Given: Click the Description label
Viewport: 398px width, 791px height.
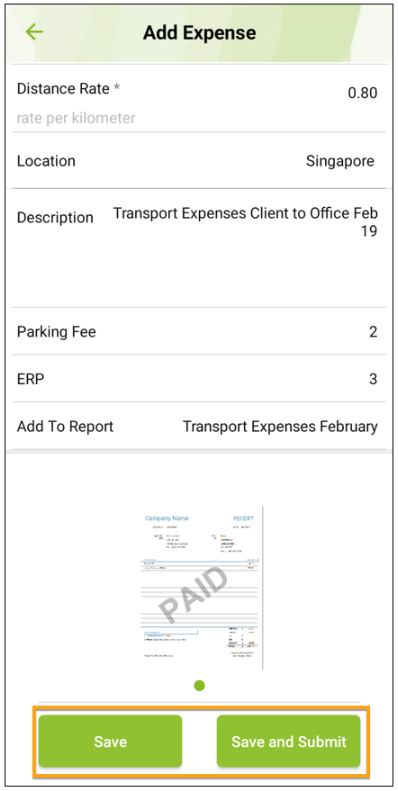Looking at the screenshot, I should coord(55,218).
